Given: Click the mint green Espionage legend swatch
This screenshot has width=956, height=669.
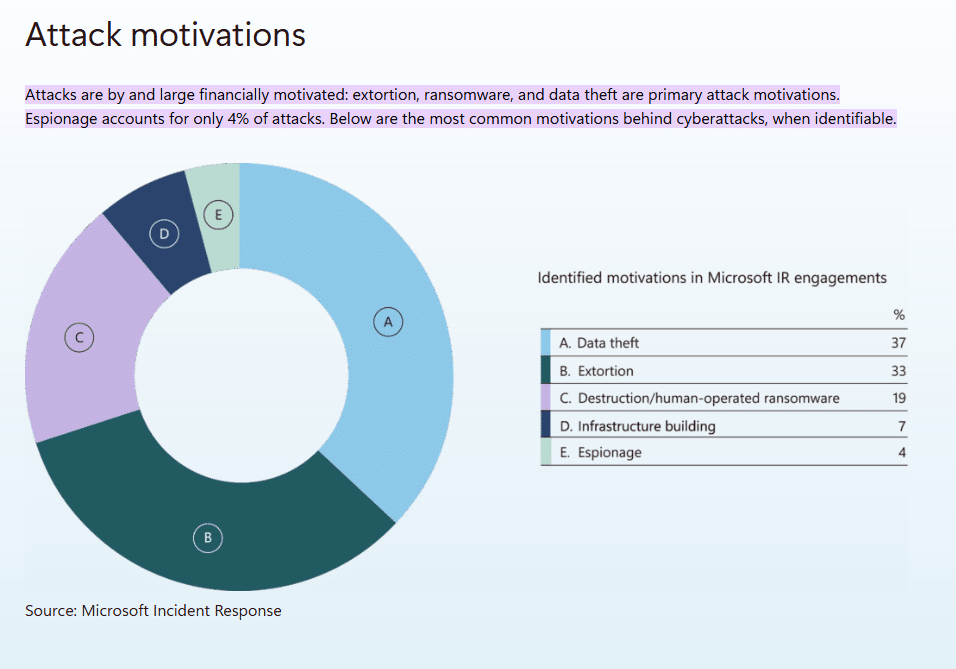Looking at the screenshot, I should pyautogui.click(x=546, y=453).
